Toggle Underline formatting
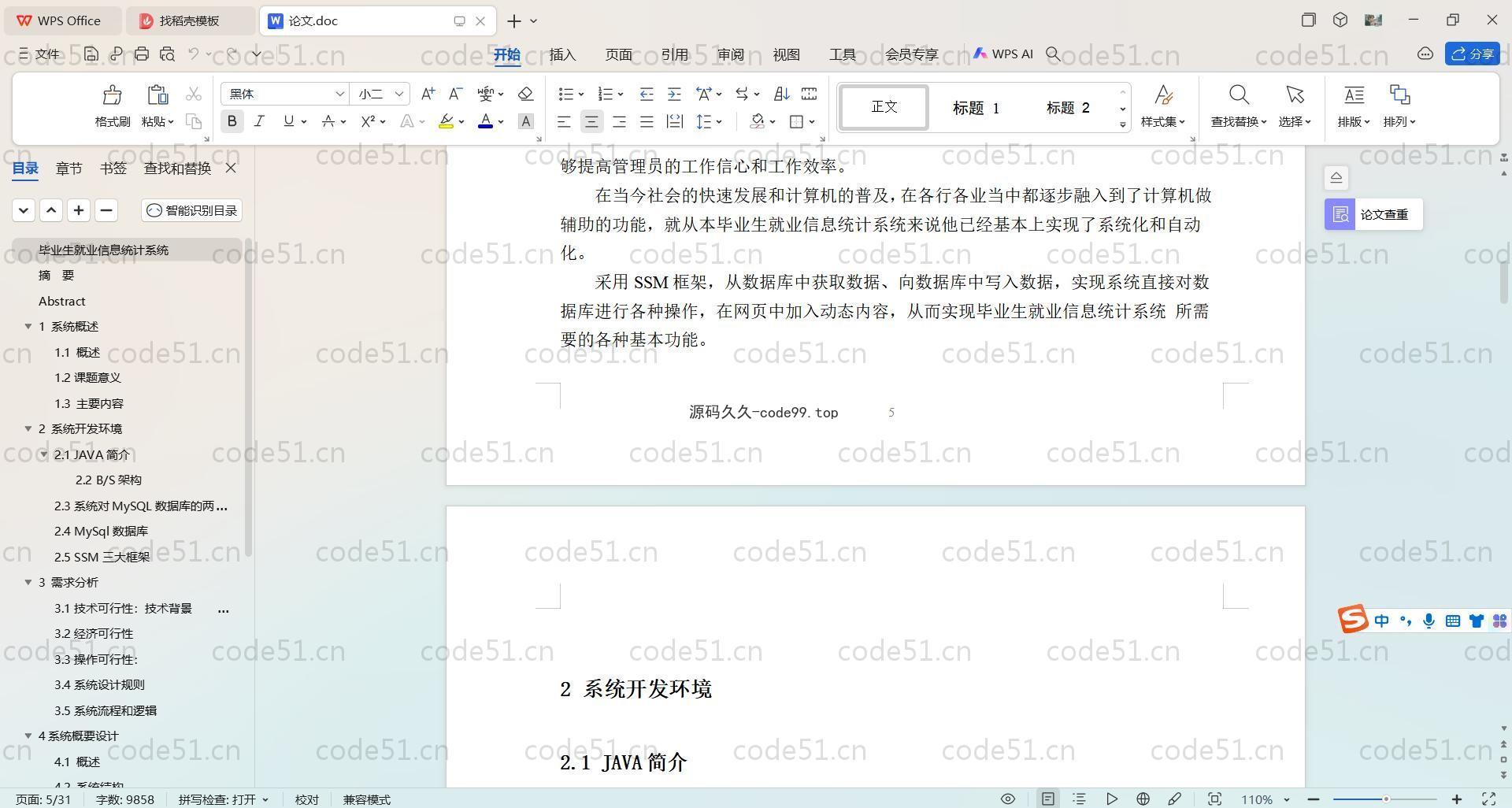Viewport: 1512px width, 808px height. click(288, 121)
